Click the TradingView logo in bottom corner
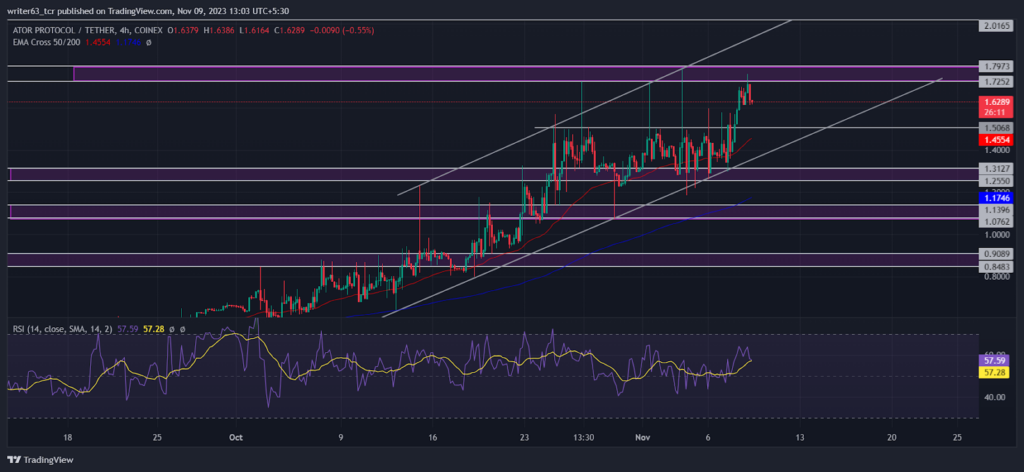This screenshot has width=1024, height=472. click(40, 460)
